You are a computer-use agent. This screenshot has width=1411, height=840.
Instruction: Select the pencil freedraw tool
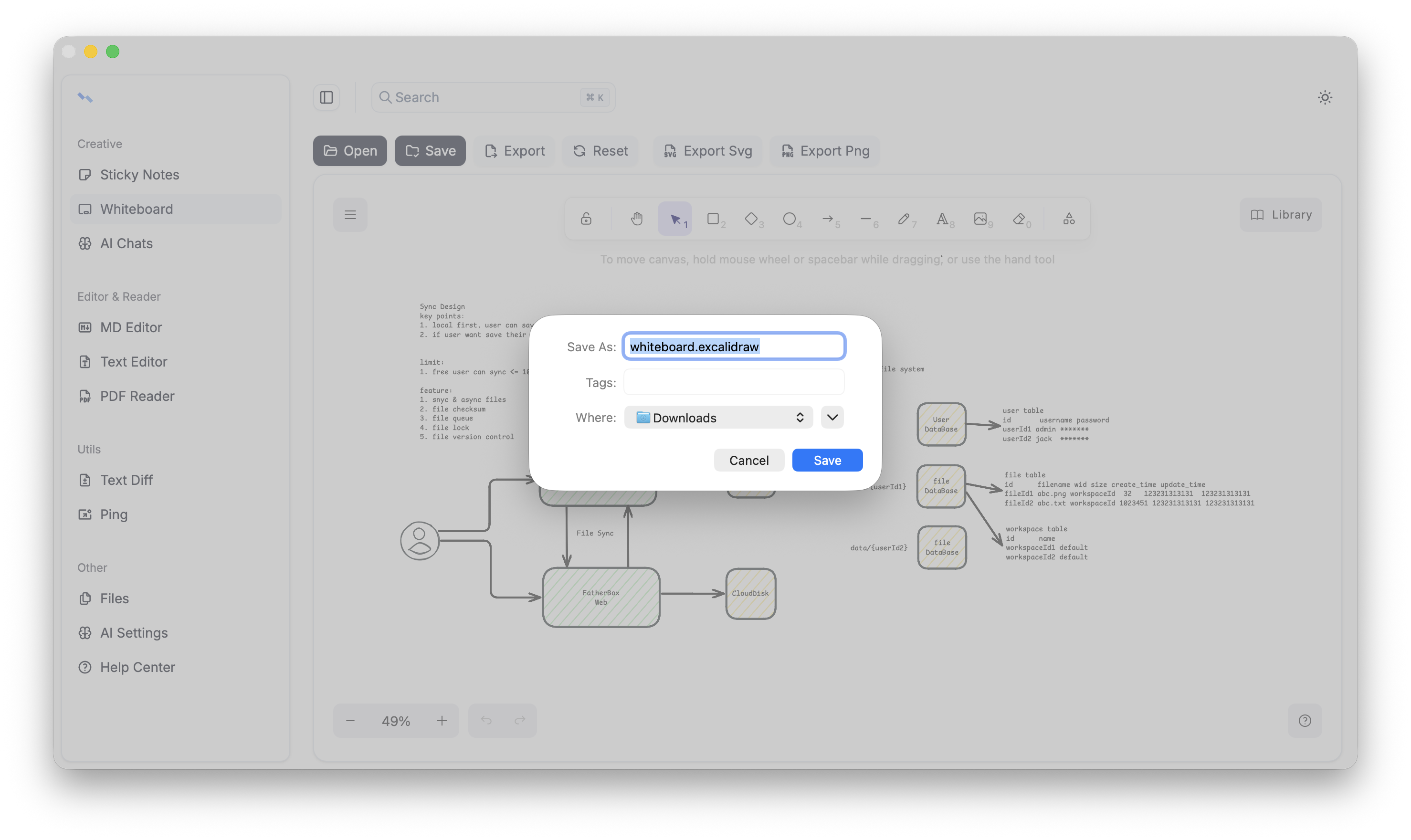point(904,219)
